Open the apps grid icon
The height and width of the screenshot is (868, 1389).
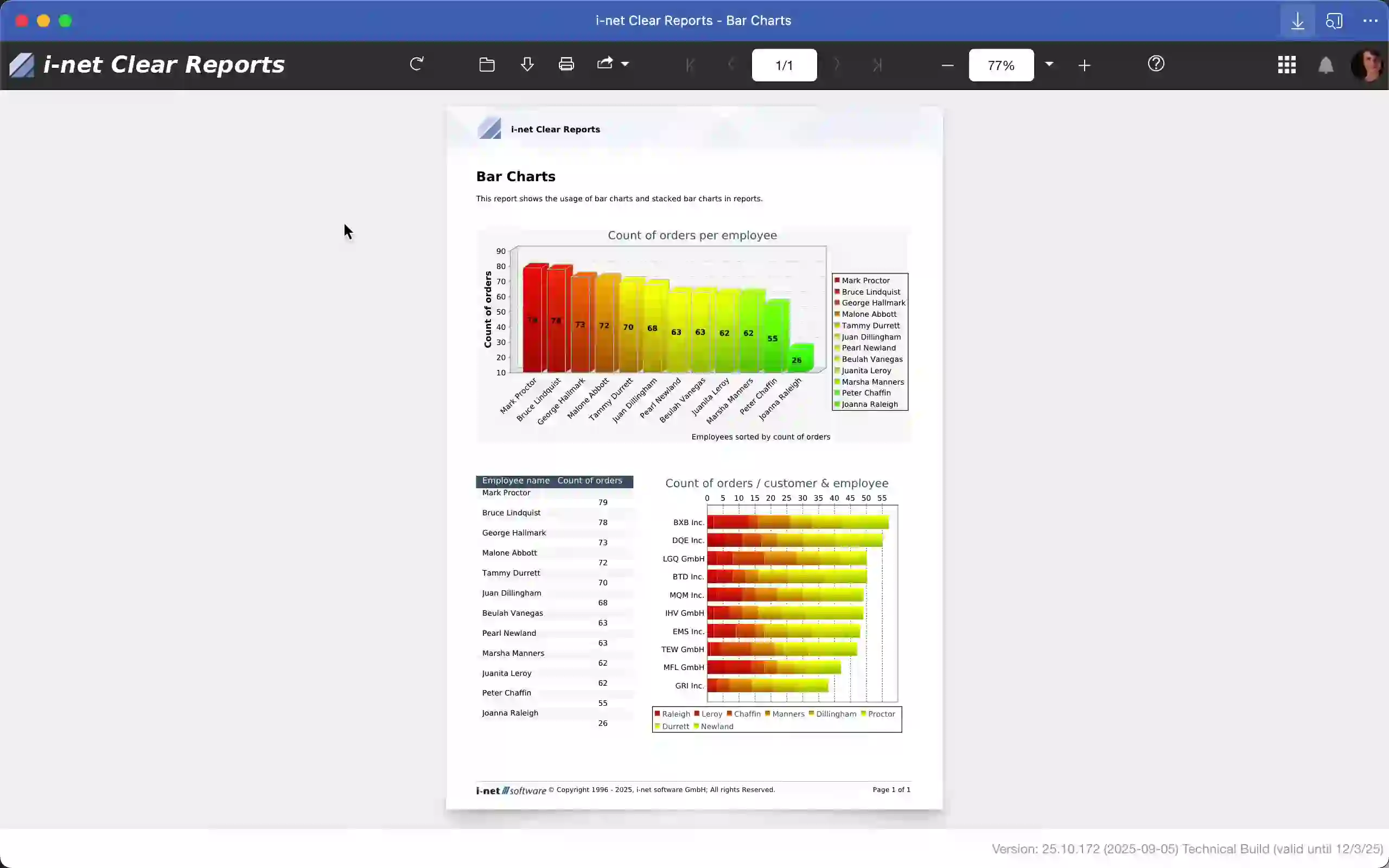1286,65
